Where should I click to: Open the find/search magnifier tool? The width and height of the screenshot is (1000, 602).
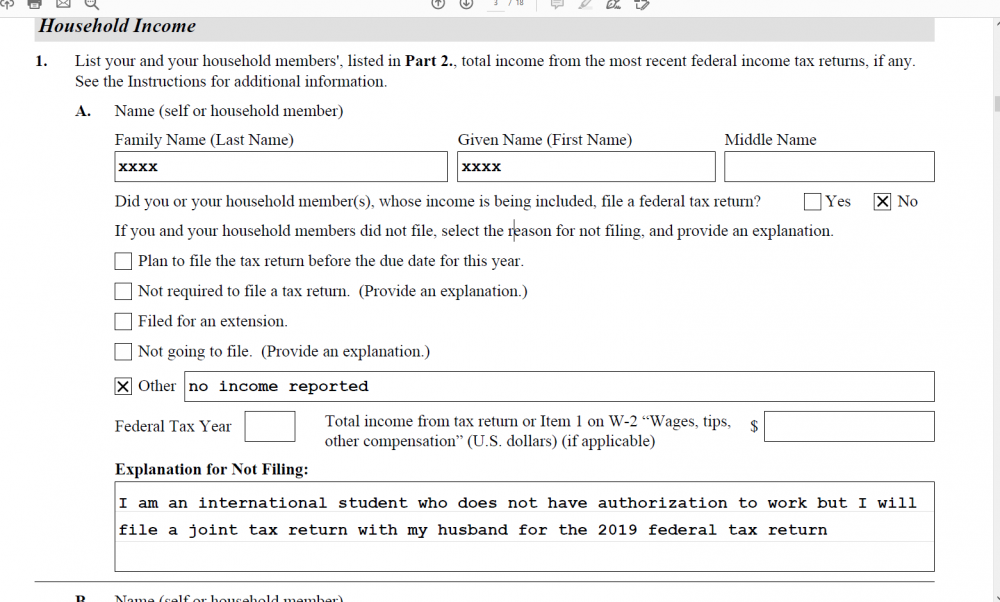[92, 4]
